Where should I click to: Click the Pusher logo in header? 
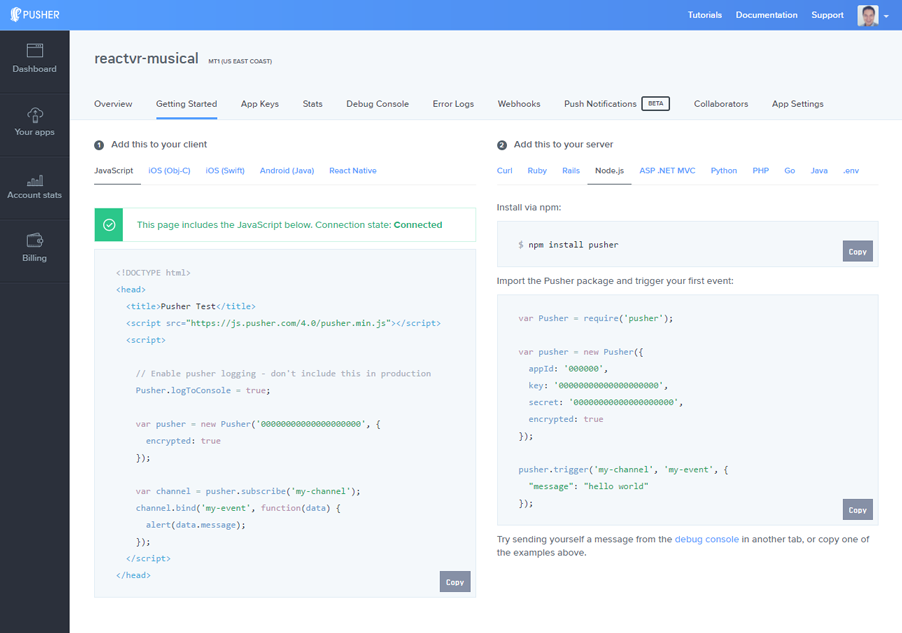(35, 14)
